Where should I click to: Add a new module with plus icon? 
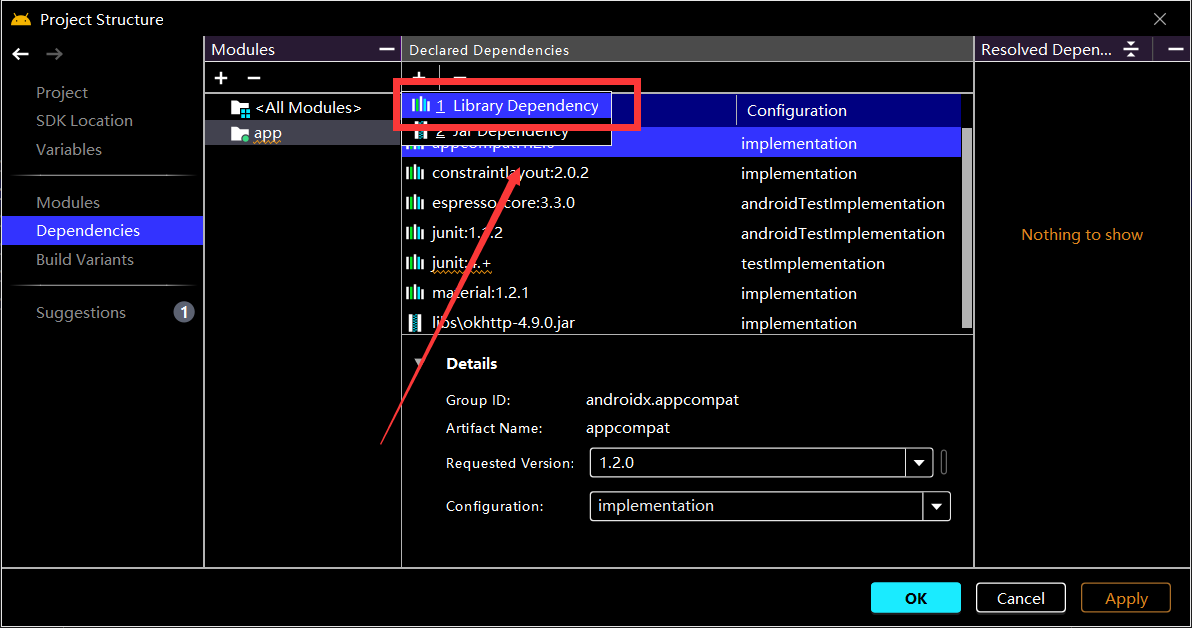tap(221, 78)
